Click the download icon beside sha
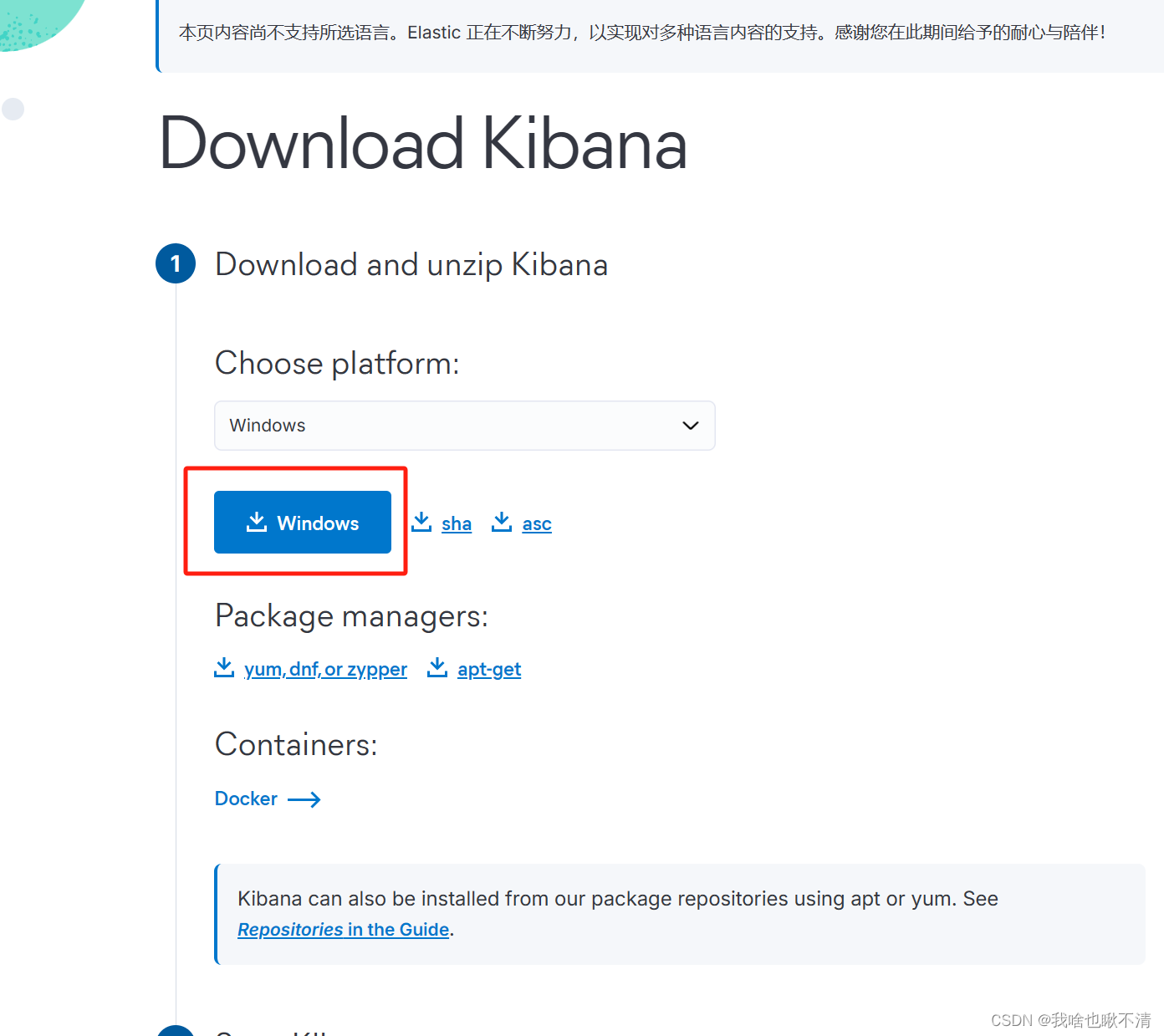Screen dimensions: 1164x1036 point(422,522)
